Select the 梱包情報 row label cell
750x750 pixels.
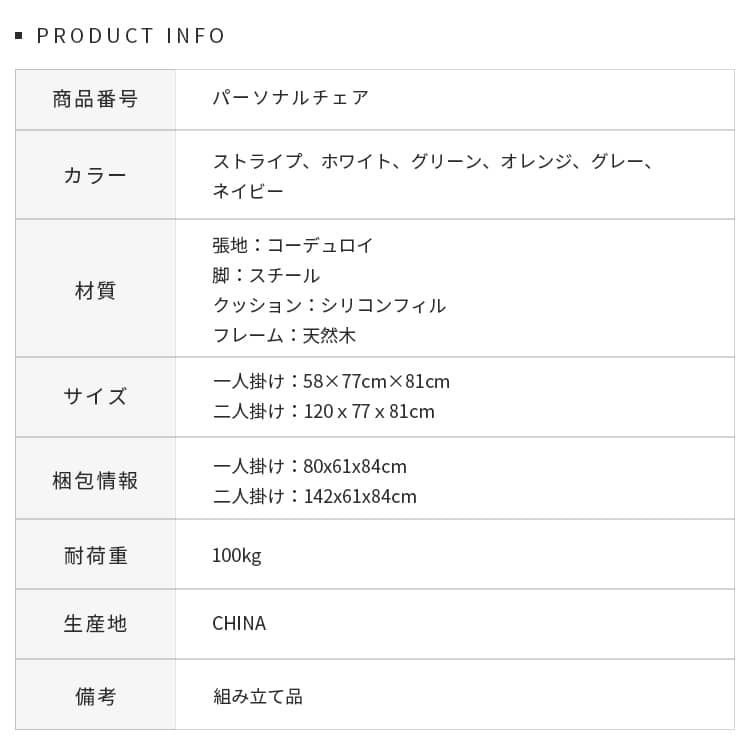tap(95, 480)
